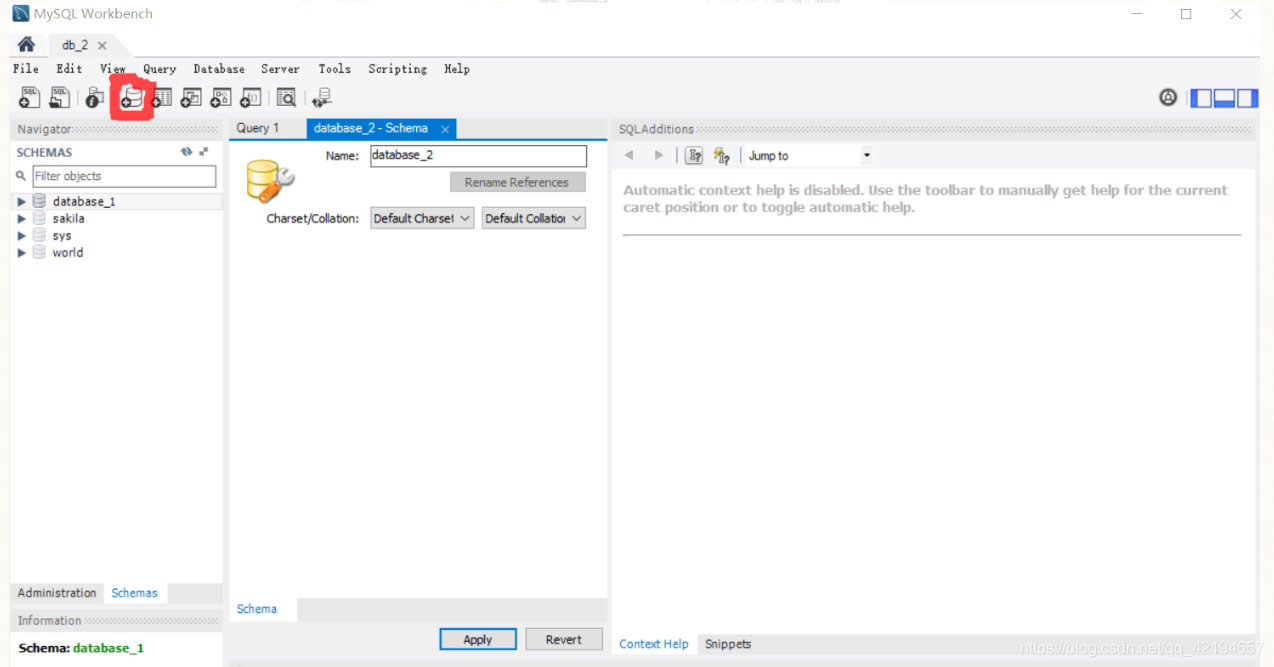Viewport: 1274px width, 667px height.
Task: Toggle the right sidebar panel visibility
Action: coord(1247,97)
